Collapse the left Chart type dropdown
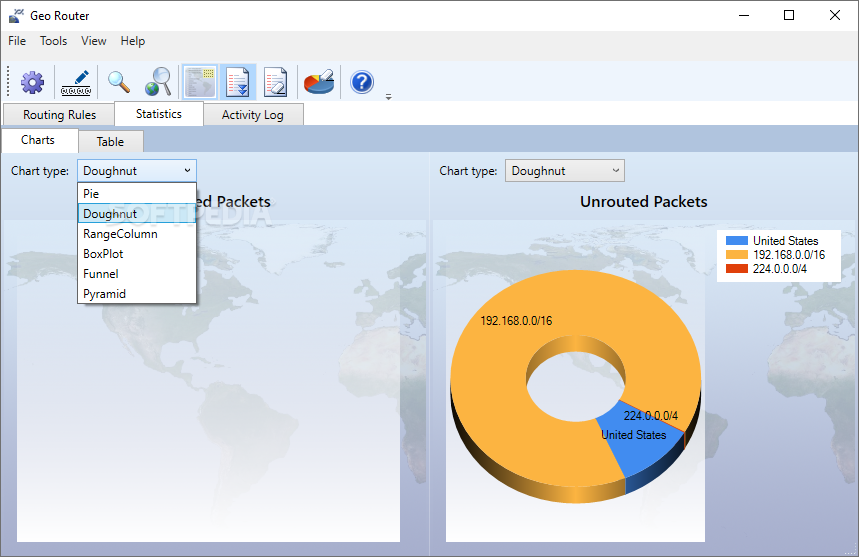This screenshot has height=557, width=859. [x=137, y=171]
